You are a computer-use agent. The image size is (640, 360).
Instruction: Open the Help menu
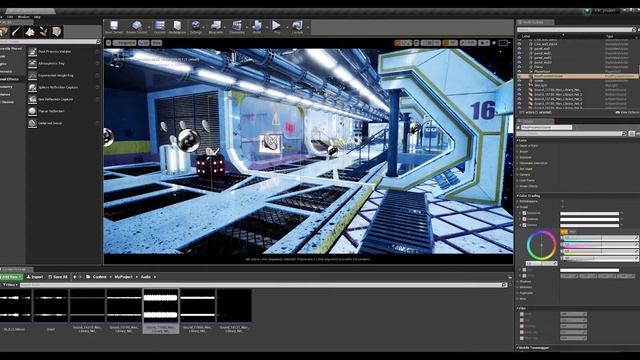[37, 17]
